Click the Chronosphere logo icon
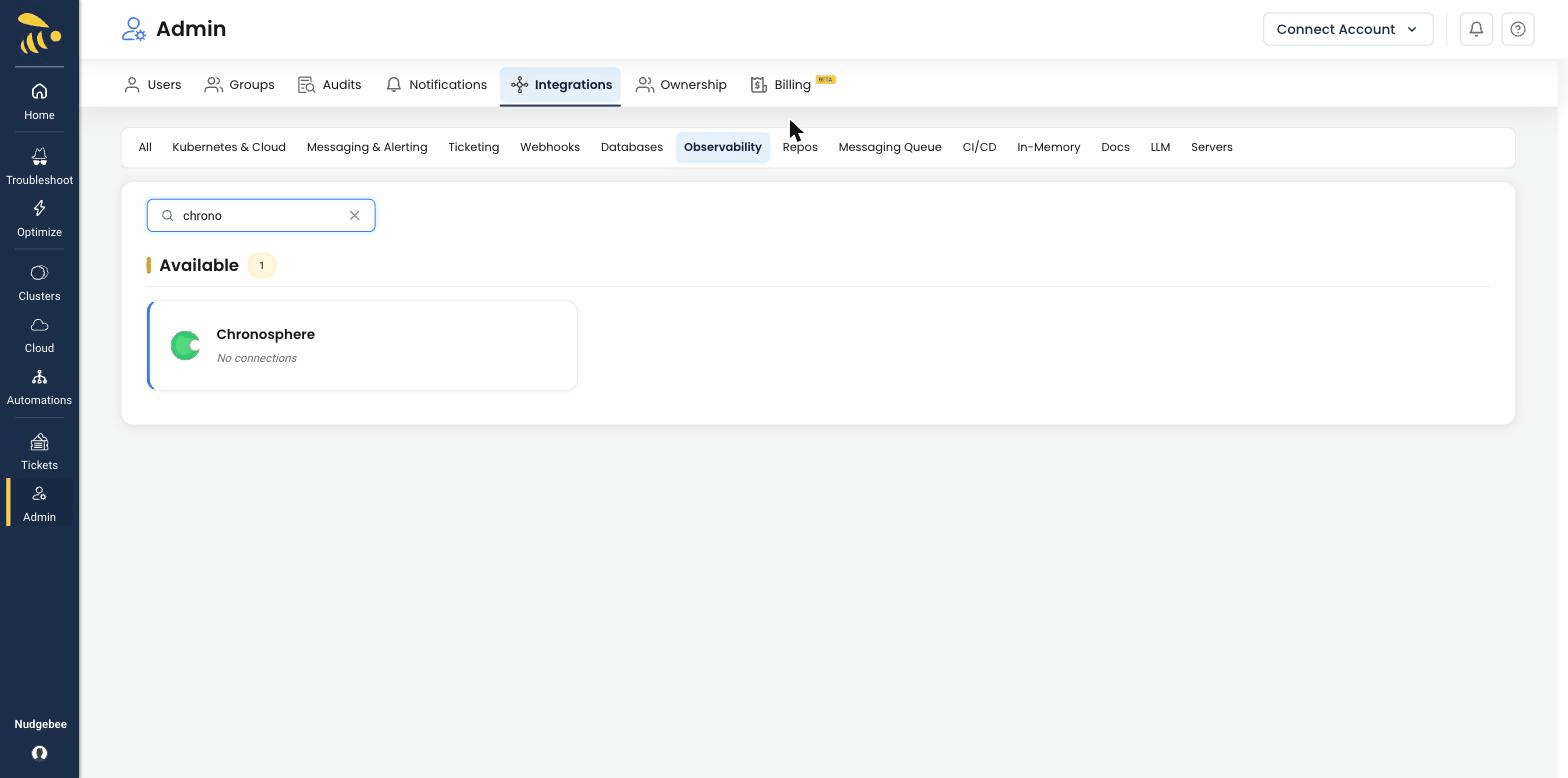The image size is (1568, 778). click(x=185, y=345)
